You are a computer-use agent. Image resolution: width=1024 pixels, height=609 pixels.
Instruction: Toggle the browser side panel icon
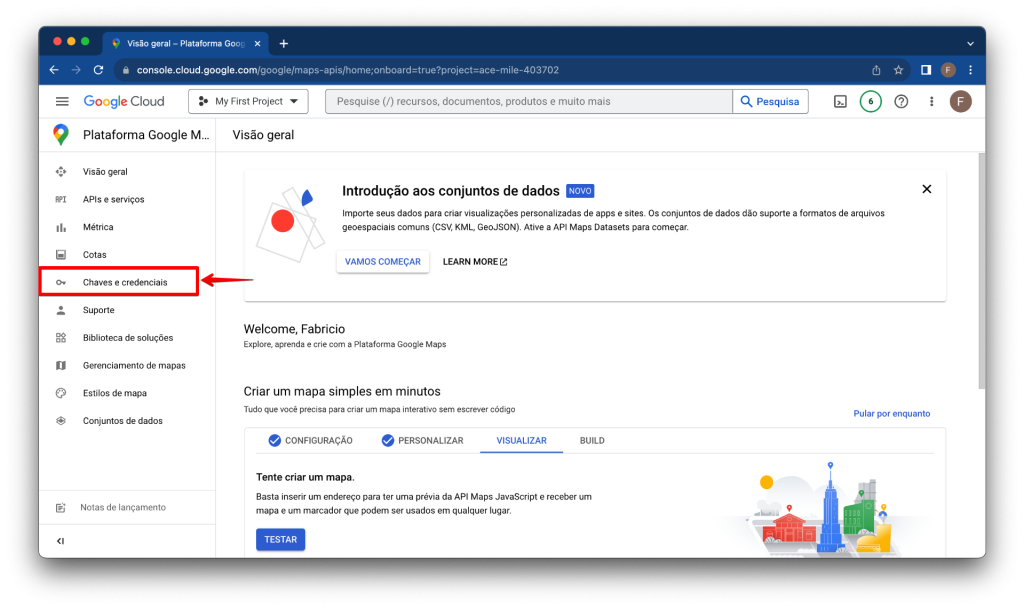(926, 70)
